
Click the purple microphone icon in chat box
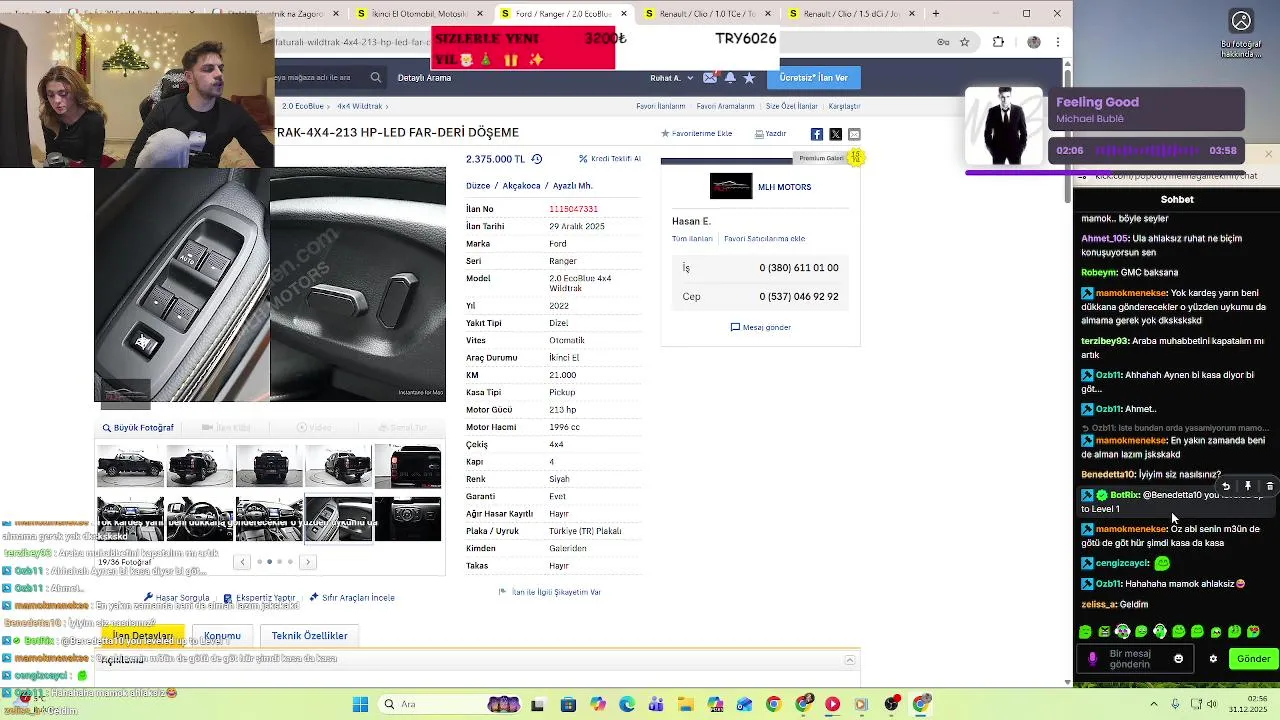[x=1092, y=659]
